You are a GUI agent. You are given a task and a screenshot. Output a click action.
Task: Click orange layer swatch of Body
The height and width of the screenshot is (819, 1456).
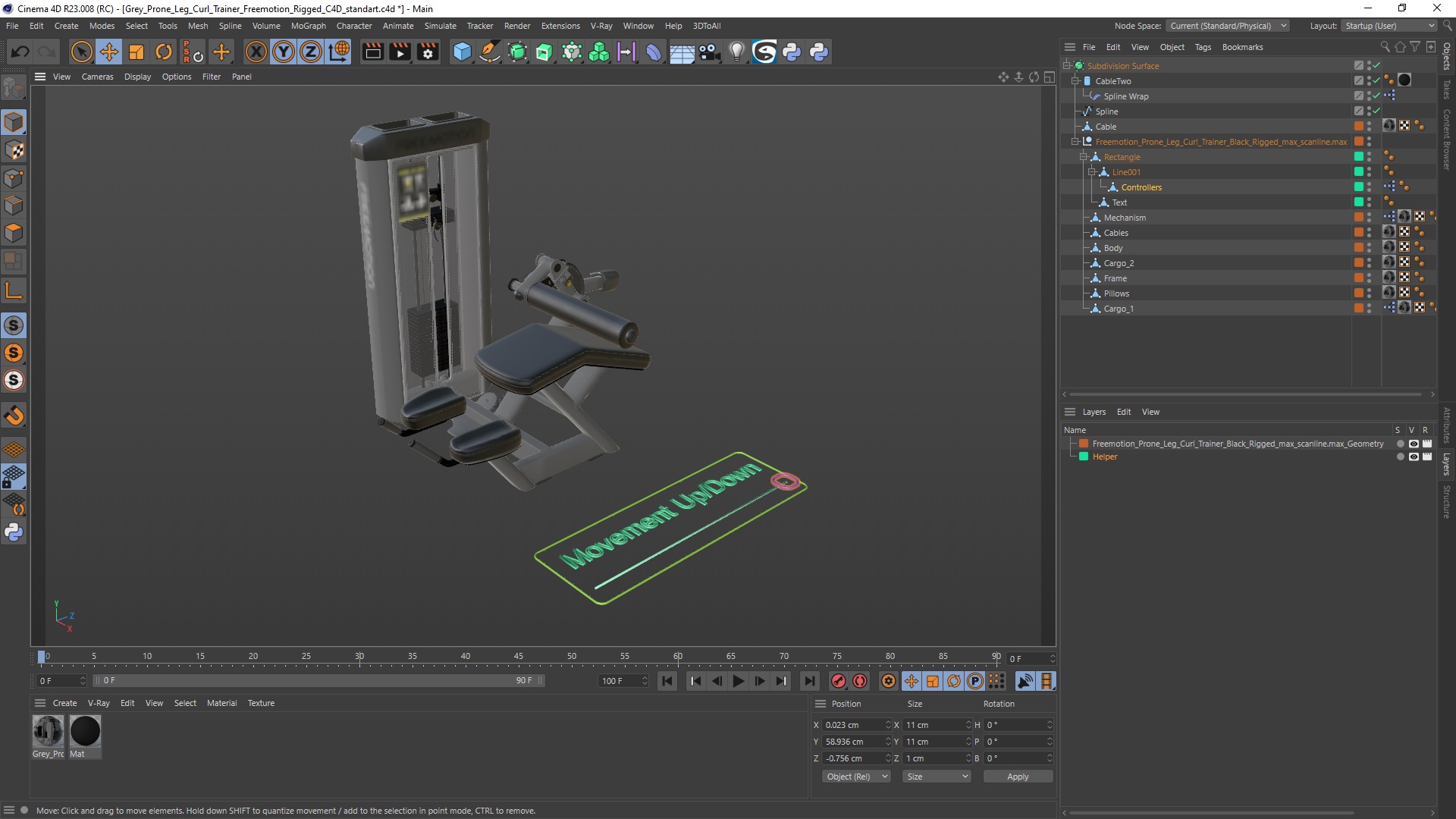tap(1359, 248)
